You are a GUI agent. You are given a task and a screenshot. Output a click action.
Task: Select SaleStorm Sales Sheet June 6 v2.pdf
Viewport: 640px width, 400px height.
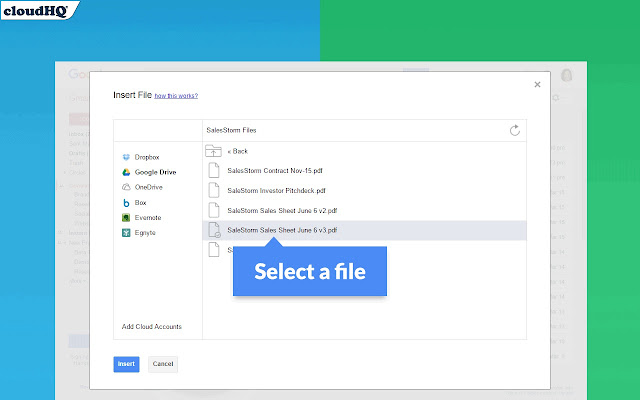point(282,211)
